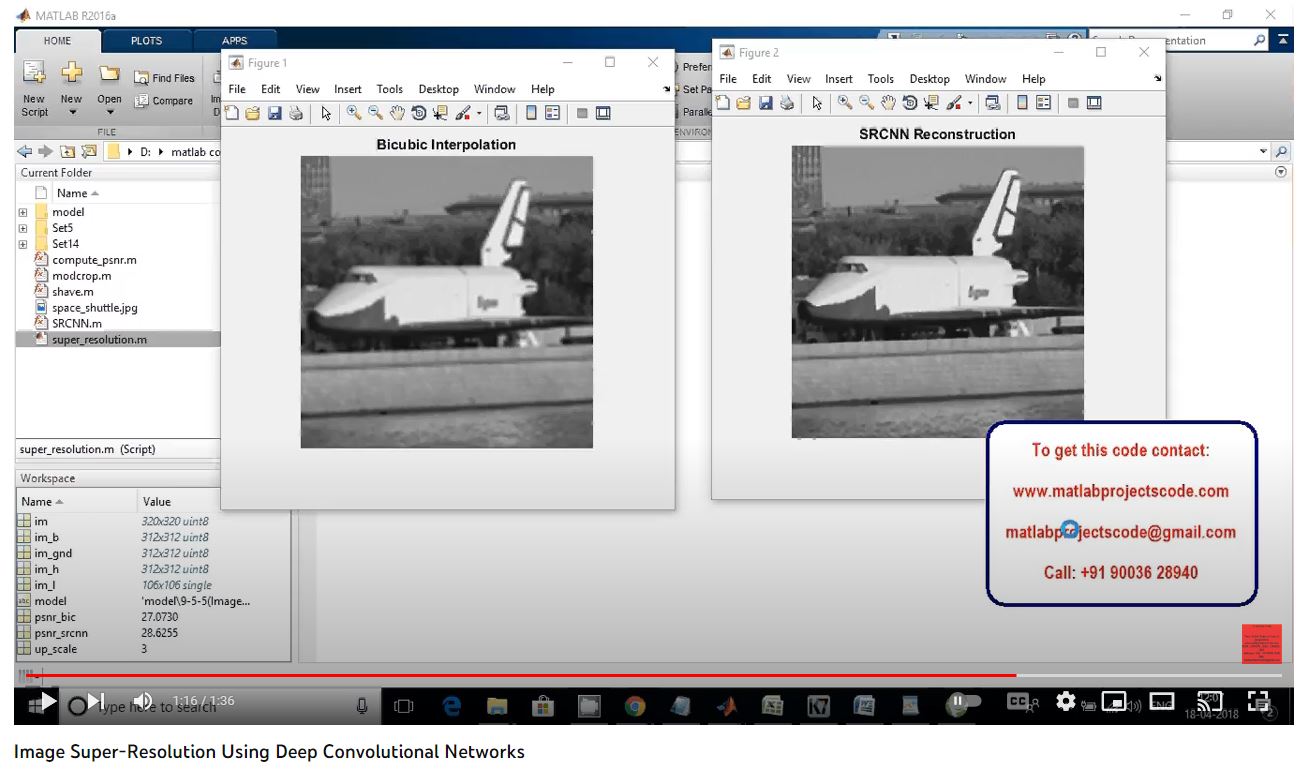
Task: Expand the model folder in Current Folder
Action: pyautogui.click(x=23, y=212)
